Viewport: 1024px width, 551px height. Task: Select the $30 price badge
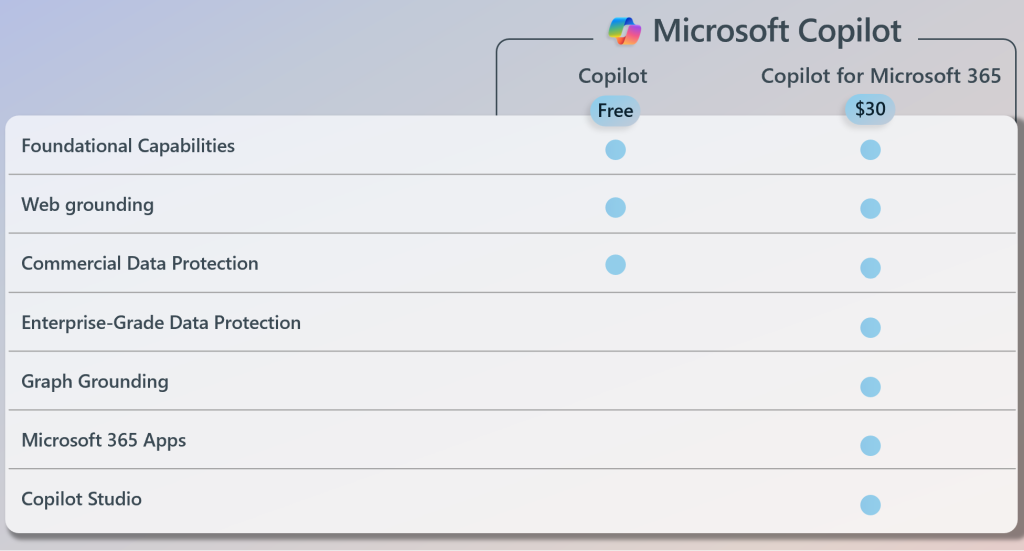(870, 109)
